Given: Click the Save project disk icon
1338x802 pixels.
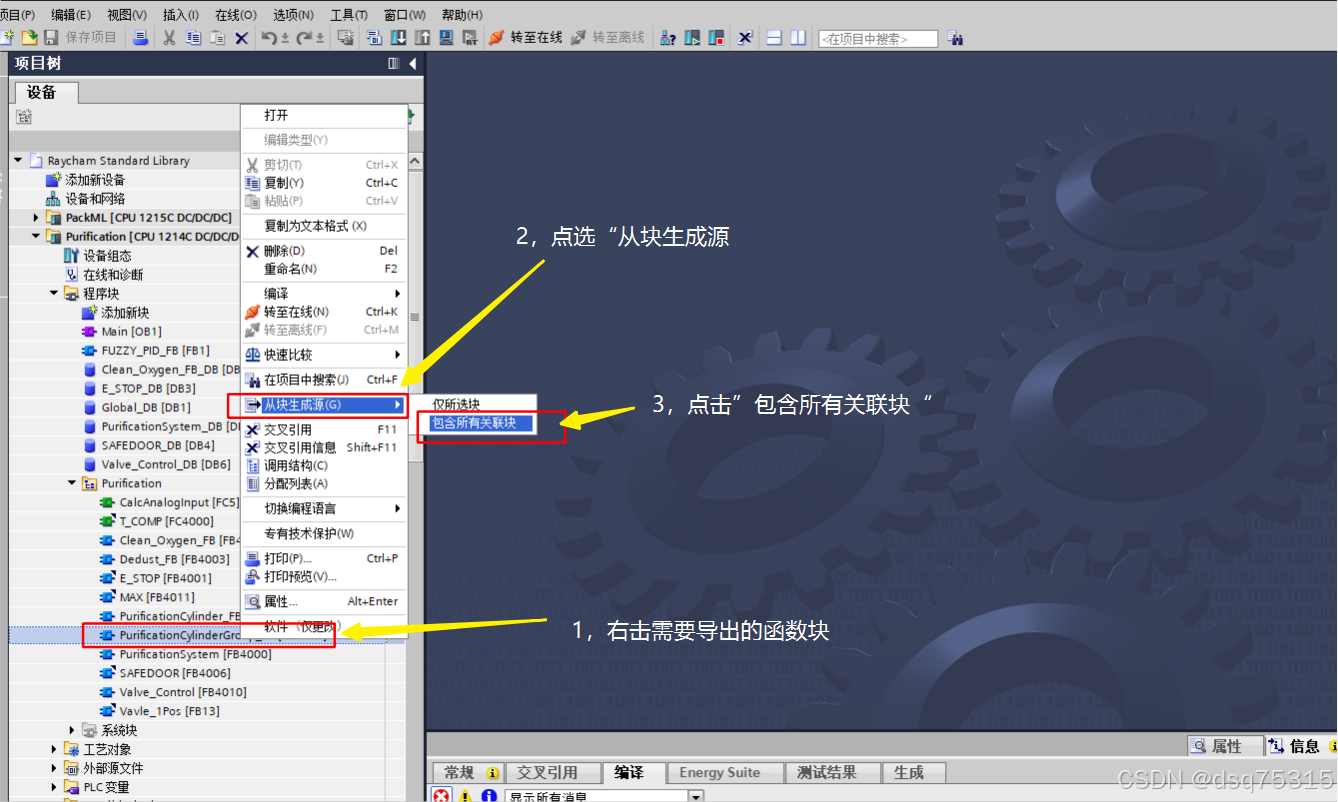Looking at the screenshot, I should (x=50, y=38).
